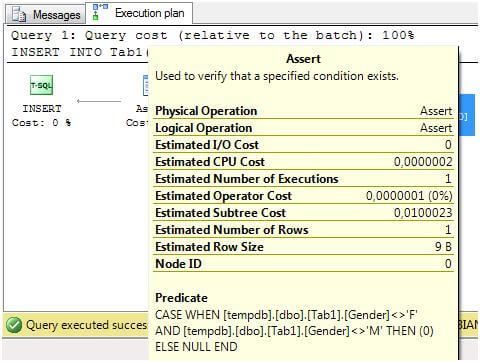
Task: Click the 'Physical Operation' row label
Action: [206, 111]
